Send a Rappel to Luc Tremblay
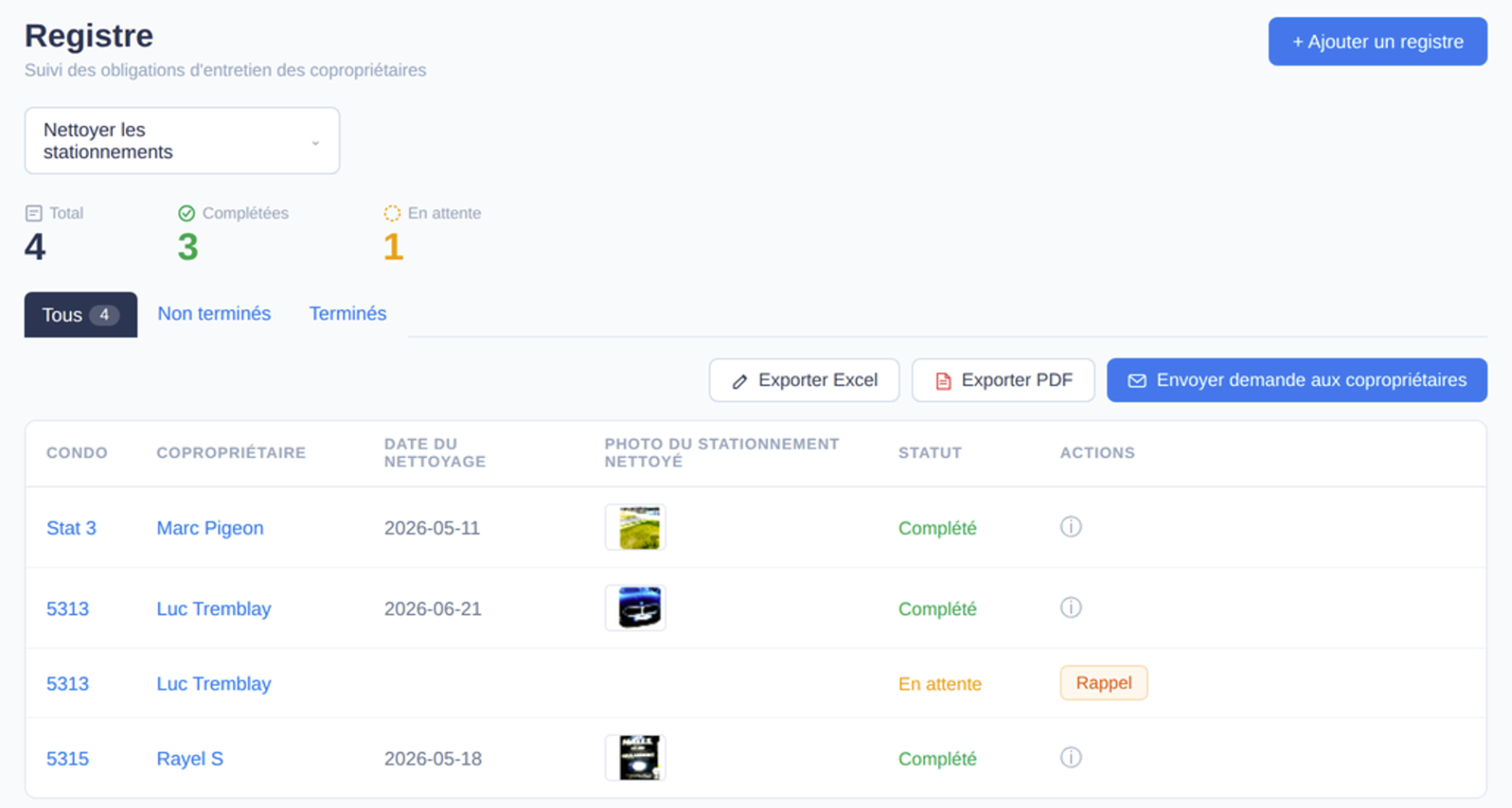1512x808 pixels. (1103, 683)
